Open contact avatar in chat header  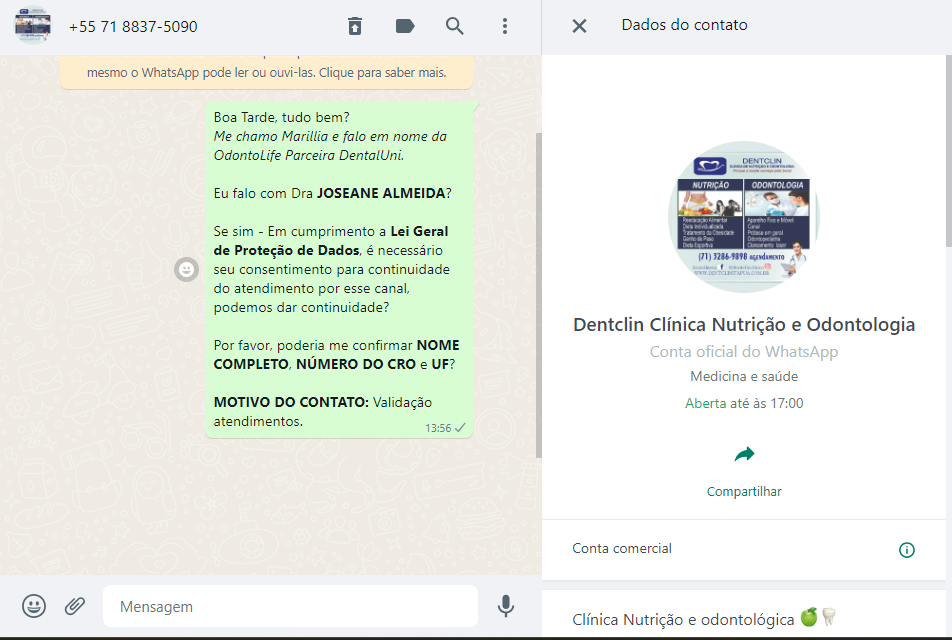(x=33, y=26)
